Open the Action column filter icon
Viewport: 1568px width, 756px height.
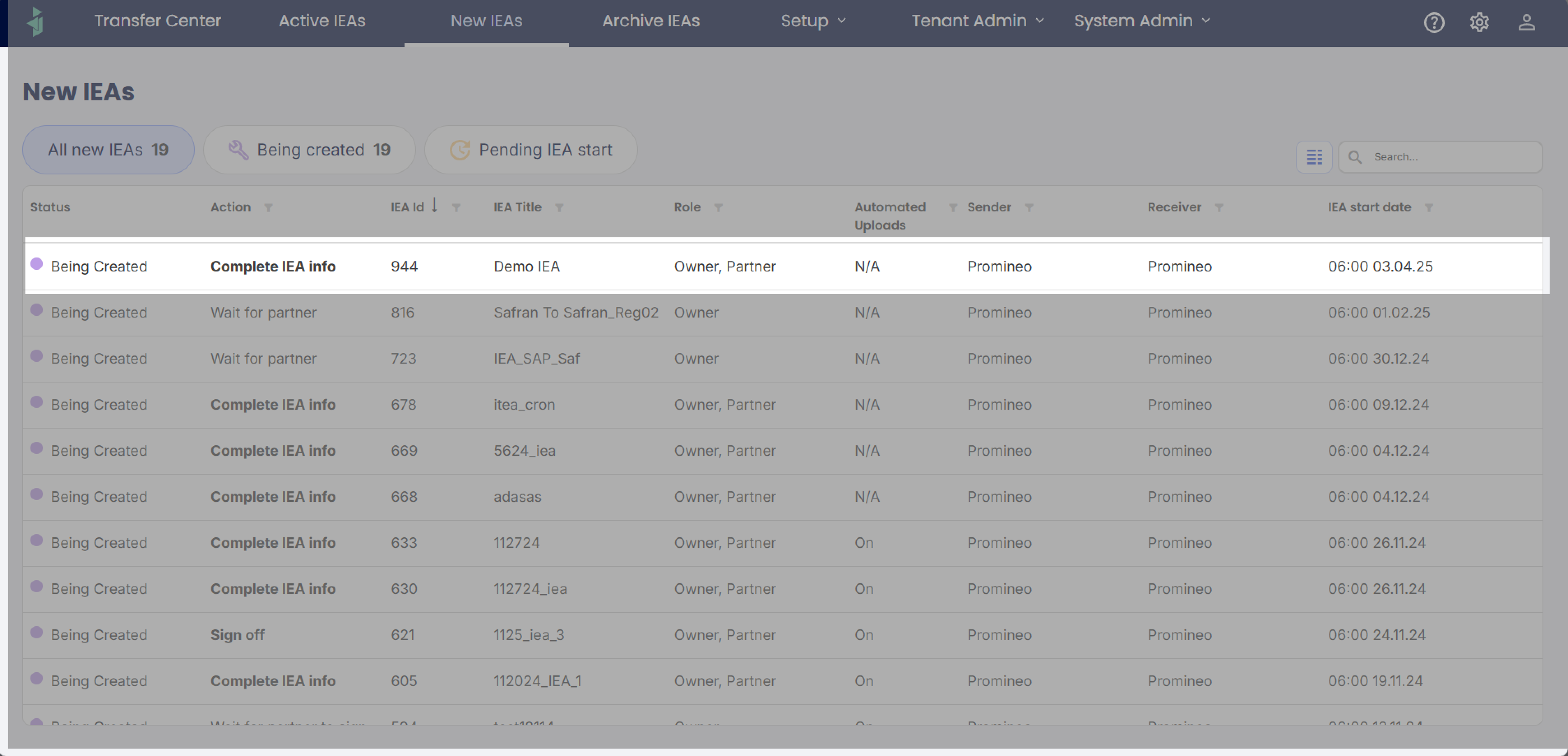pos(268,208)
